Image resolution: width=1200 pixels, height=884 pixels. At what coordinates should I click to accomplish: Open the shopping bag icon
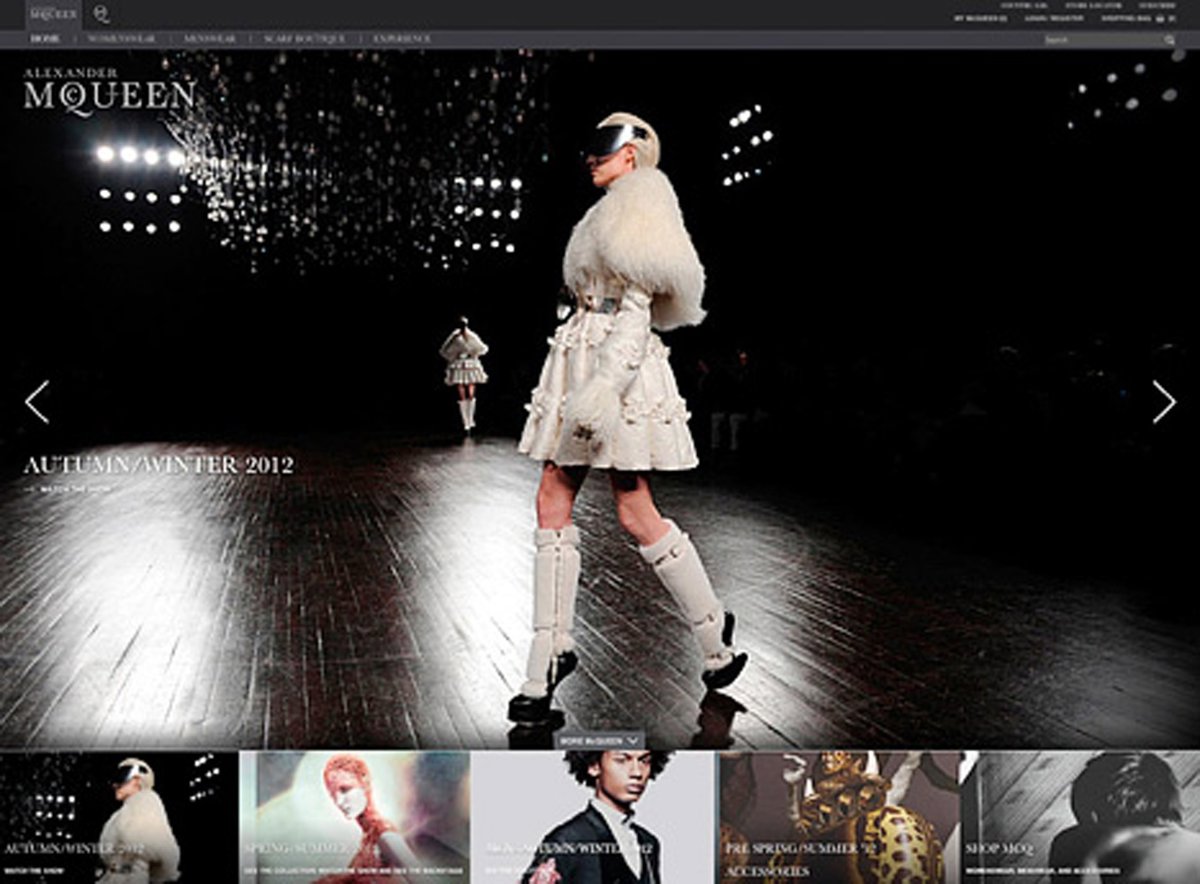click(1160, 18)
